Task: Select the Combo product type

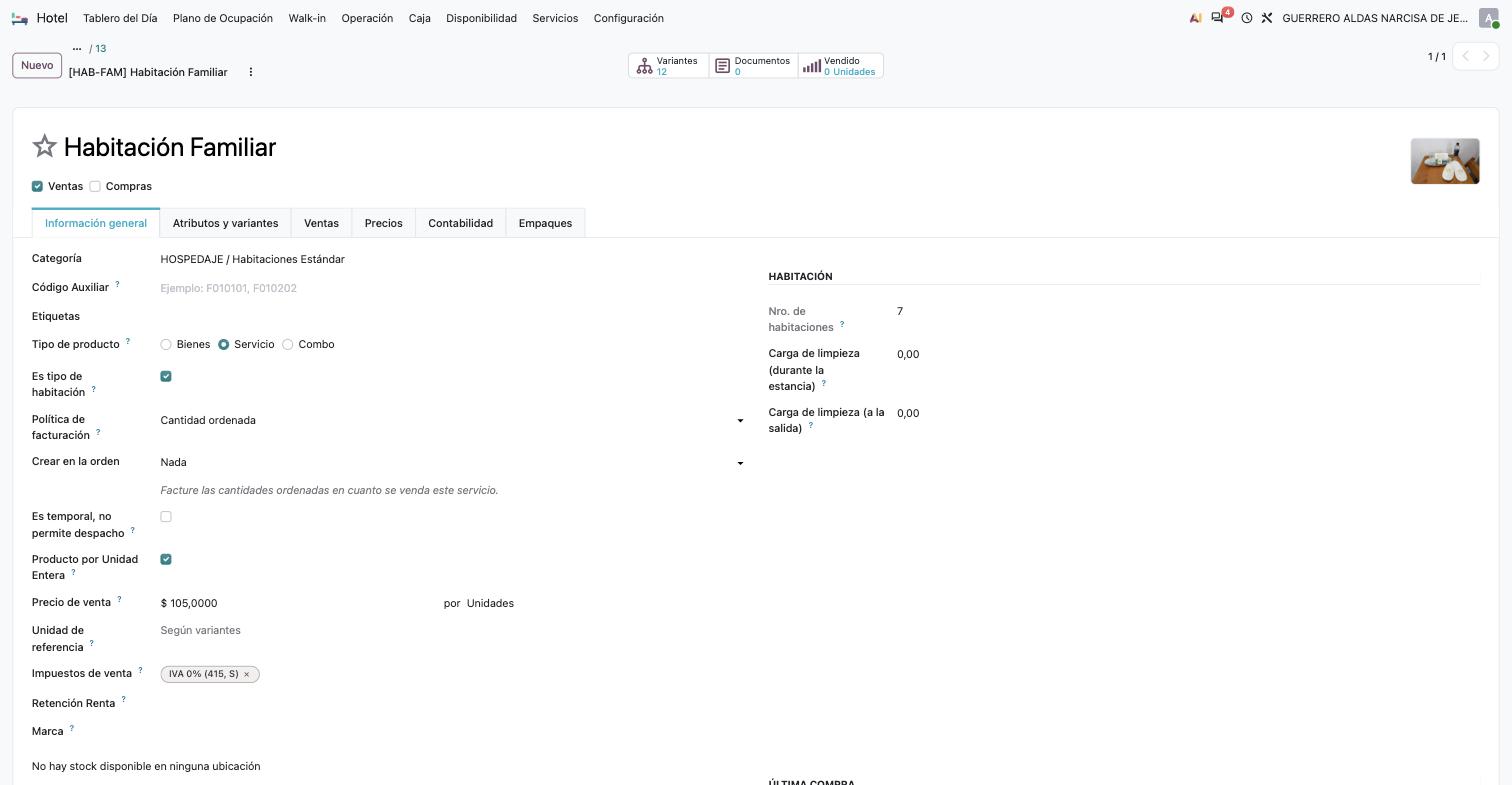Action: (x=288, y=345)
